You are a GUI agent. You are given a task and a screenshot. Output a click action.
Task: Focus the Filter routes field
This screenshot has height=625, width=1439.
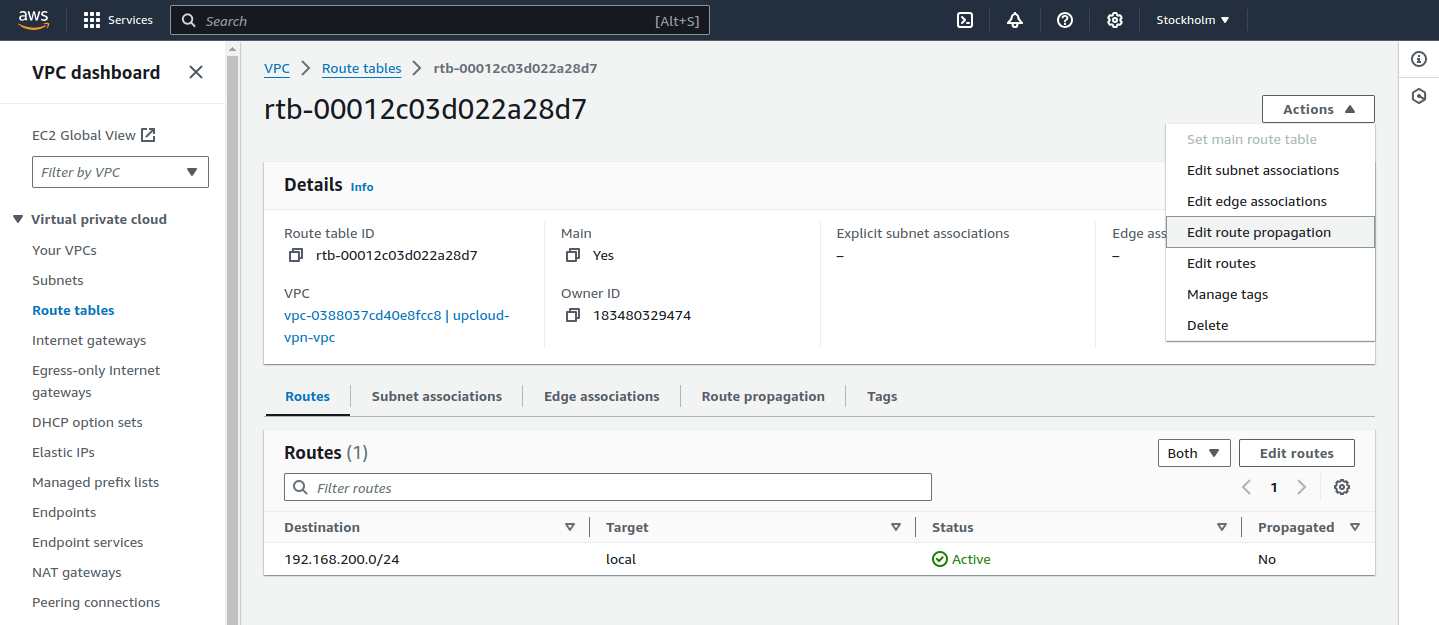608,487
